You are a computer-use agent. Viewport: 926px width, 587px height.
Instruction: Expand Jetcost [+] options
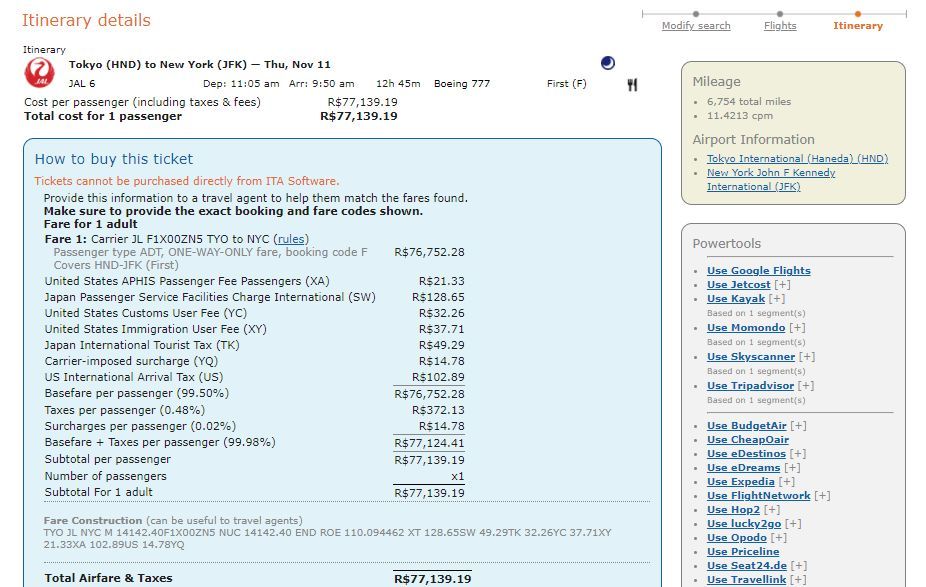click(x=782, y=285)
